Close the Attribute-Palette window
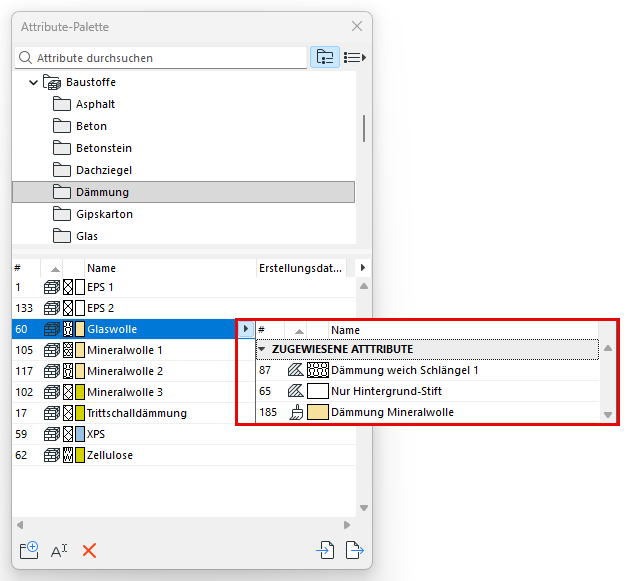 pos(357,26)
